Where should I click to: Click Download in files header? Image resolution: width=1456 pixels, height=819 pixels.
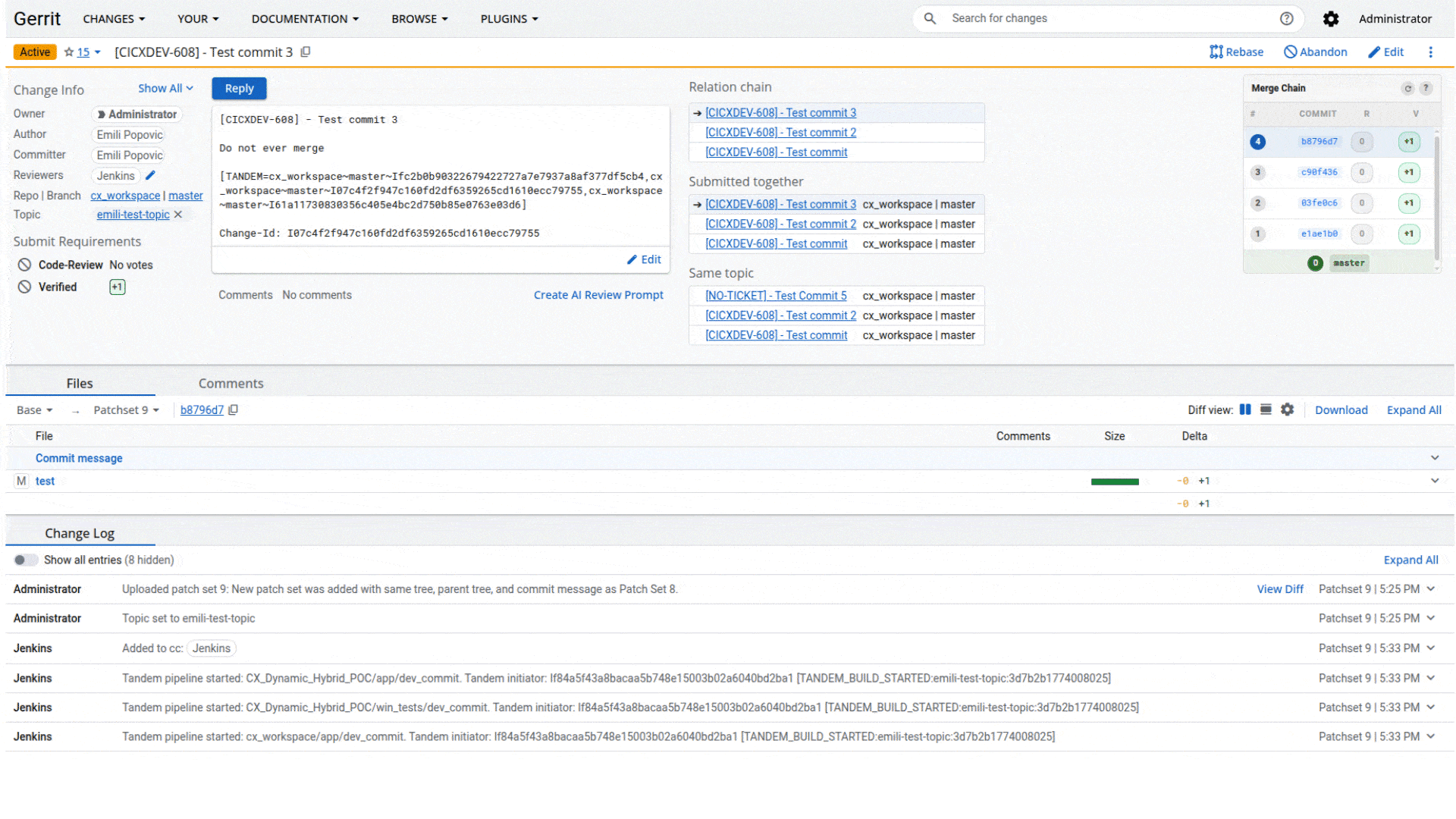(1341, 410)
